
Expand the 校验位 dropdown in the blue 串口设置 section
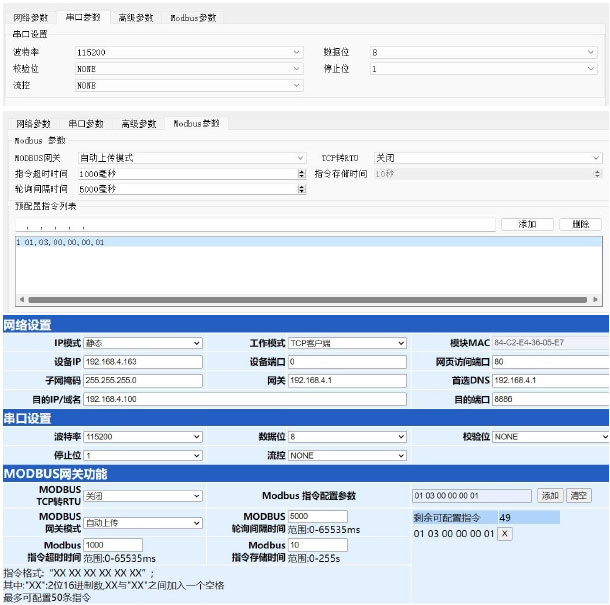[549, 437]
